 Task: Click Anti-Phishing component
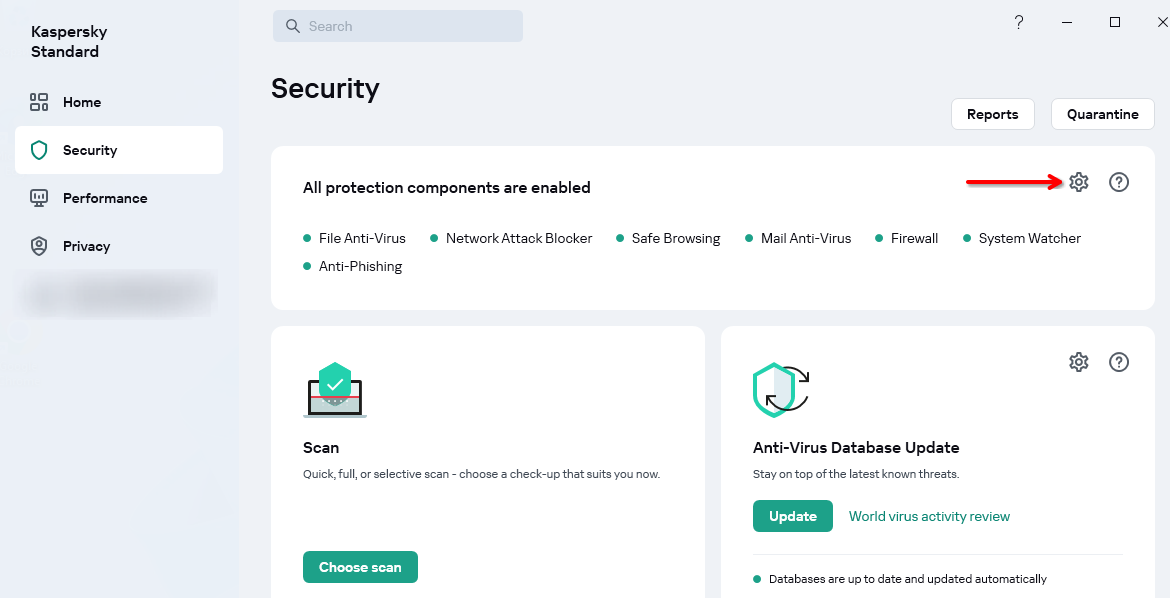click(x=353, y=267)
